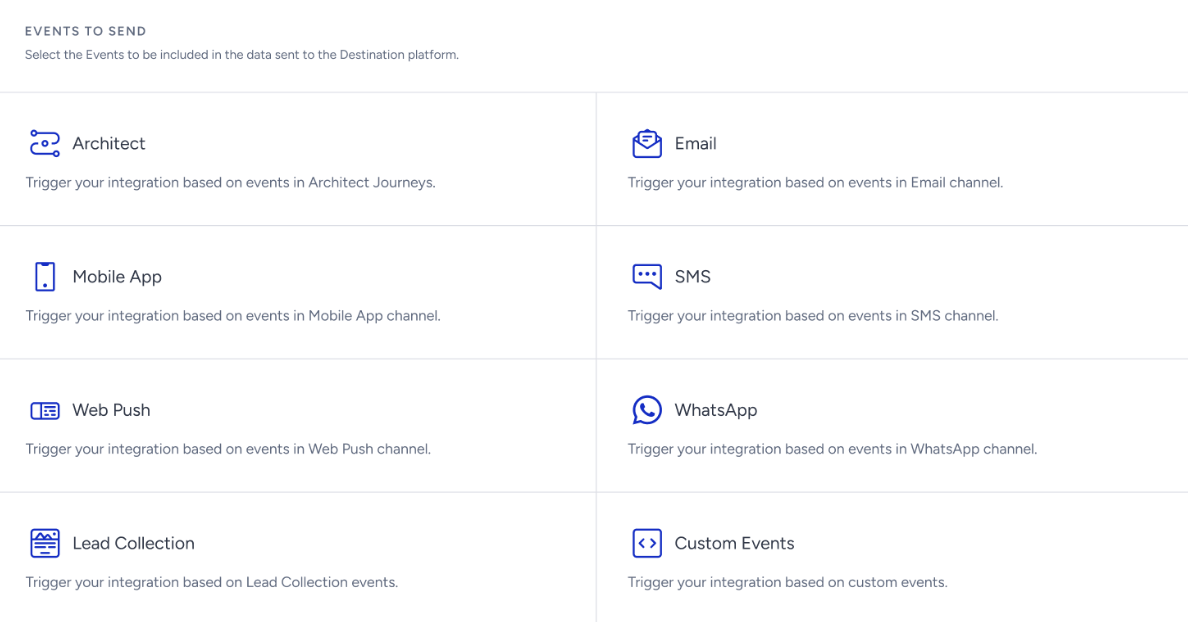Click the Architect Journeys trigger description
The width and height of the screenshot is (1188, 622).
click(230, 183)
